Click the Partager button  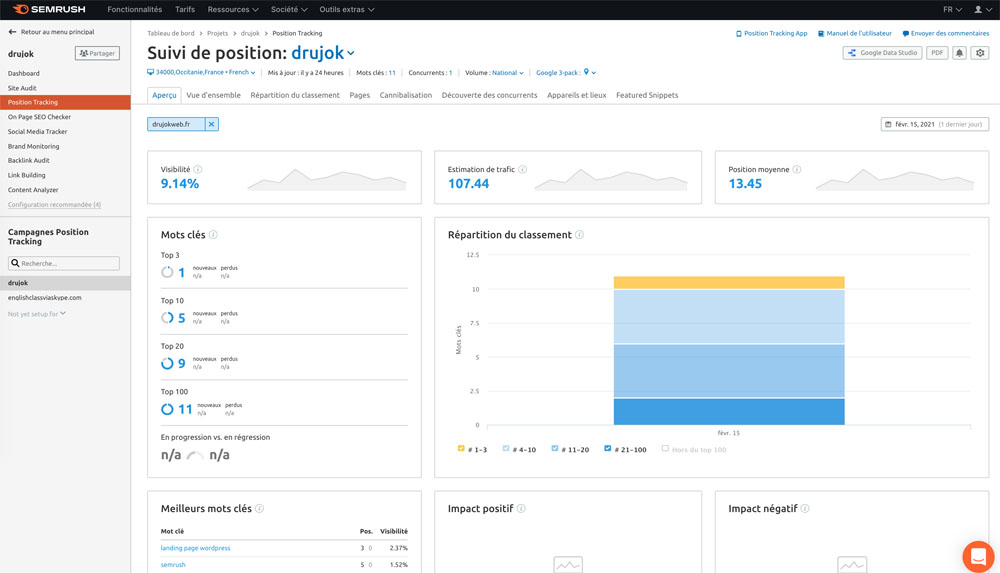coord(97,54)
